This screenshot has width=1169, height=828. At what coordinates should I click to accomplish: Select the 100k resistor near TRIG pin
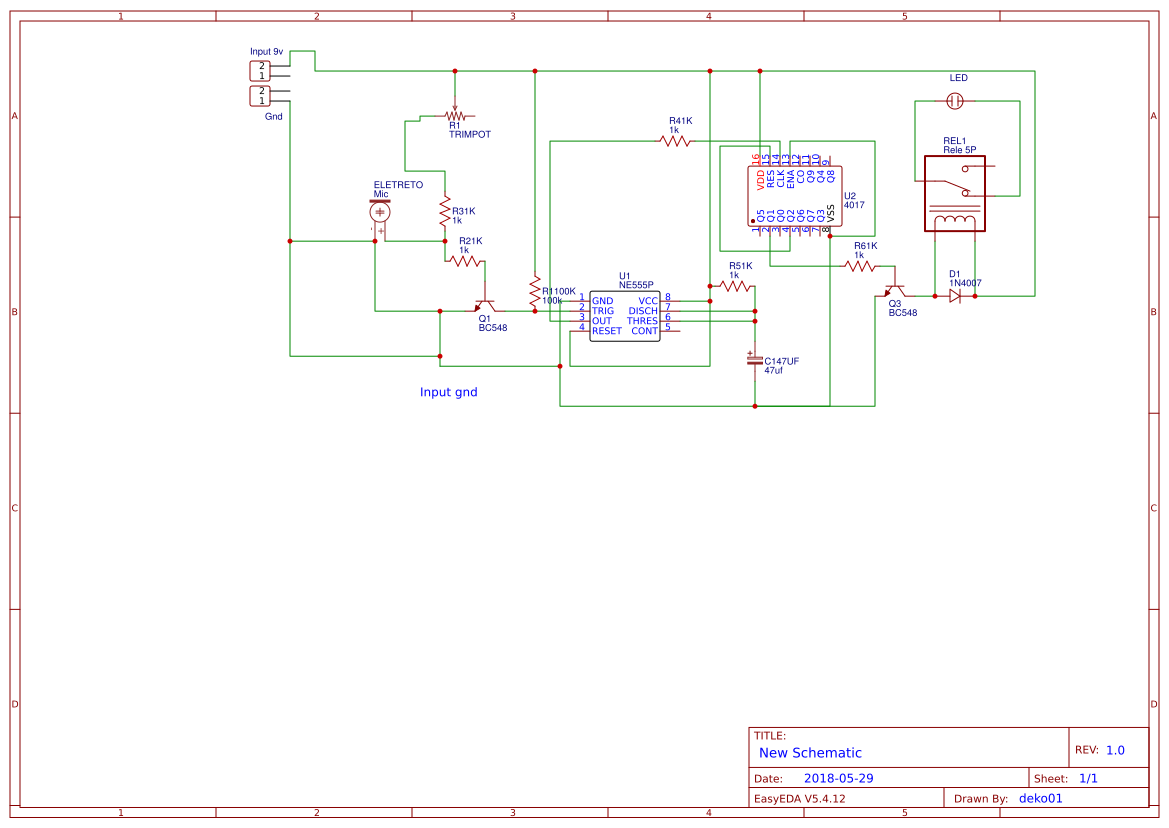click(535, 291)
